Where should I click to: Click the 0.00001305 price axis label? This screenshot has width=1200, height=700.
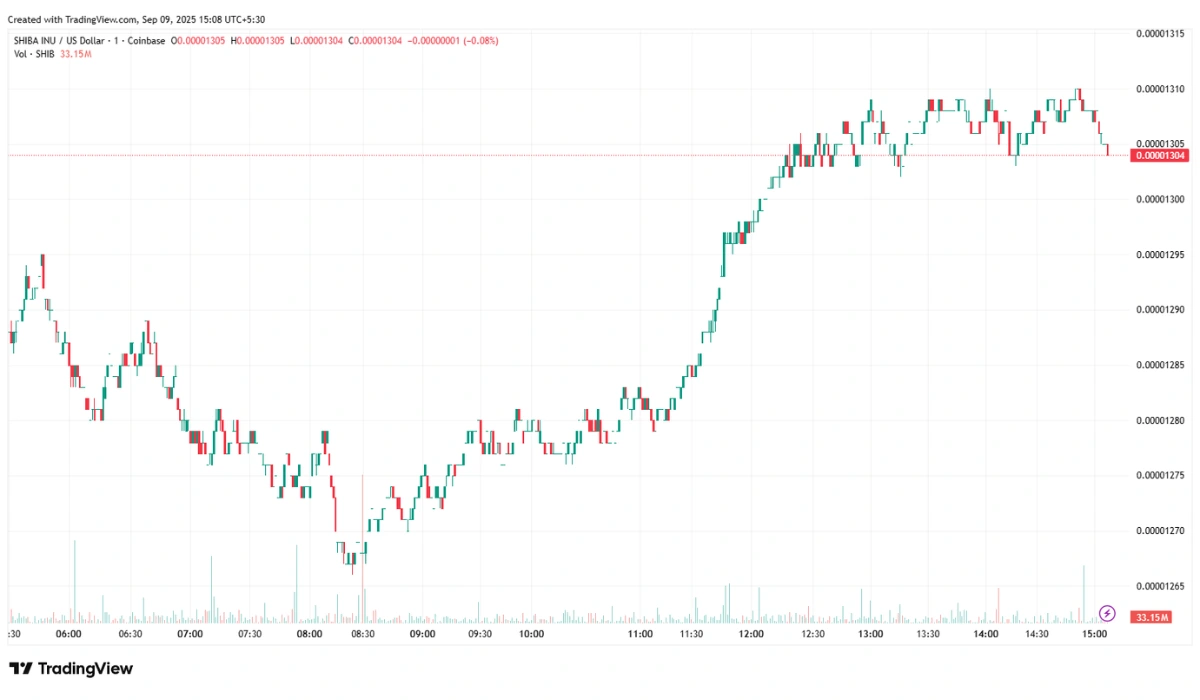(x=1160, y=144)
